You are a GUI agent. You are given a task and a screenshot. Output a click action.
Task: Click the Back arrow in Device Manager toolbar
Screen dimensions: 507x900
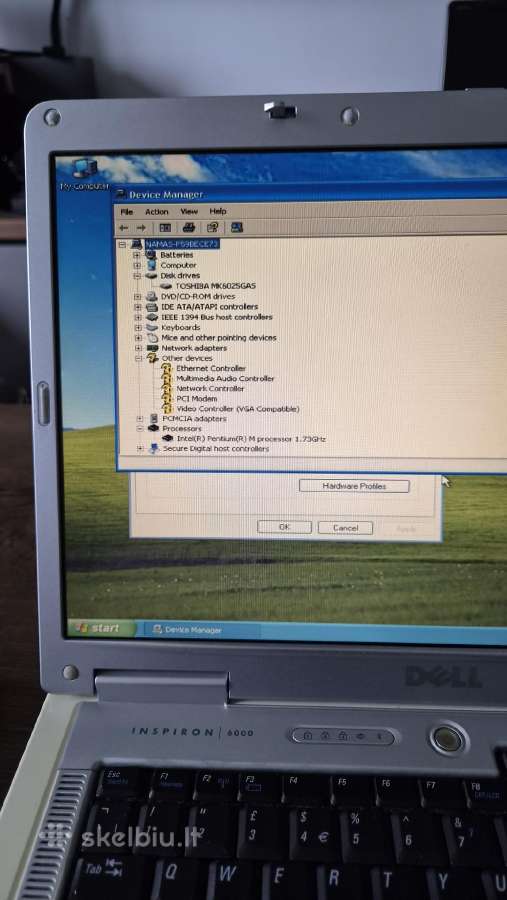[x=123, y=227]
